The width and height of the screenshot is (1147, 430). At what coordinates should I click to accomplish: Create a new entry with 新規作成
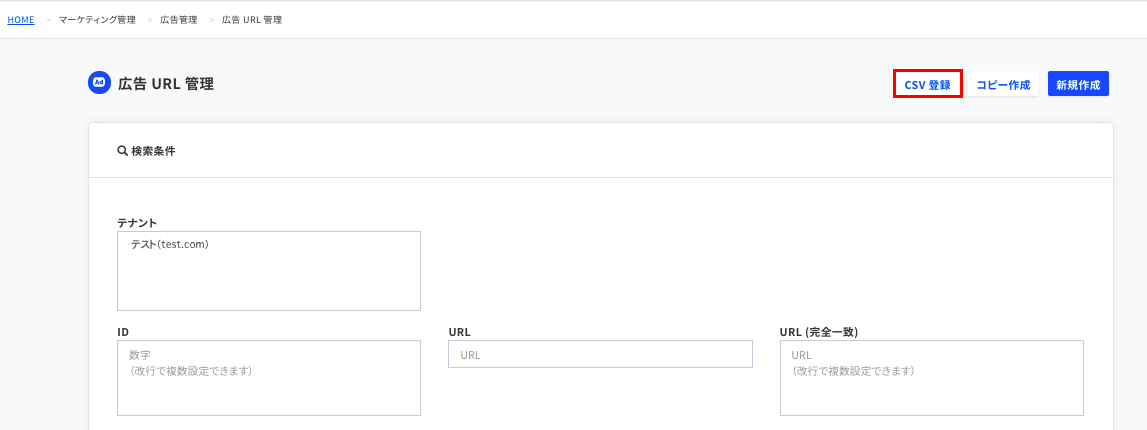click(1078, 84)
